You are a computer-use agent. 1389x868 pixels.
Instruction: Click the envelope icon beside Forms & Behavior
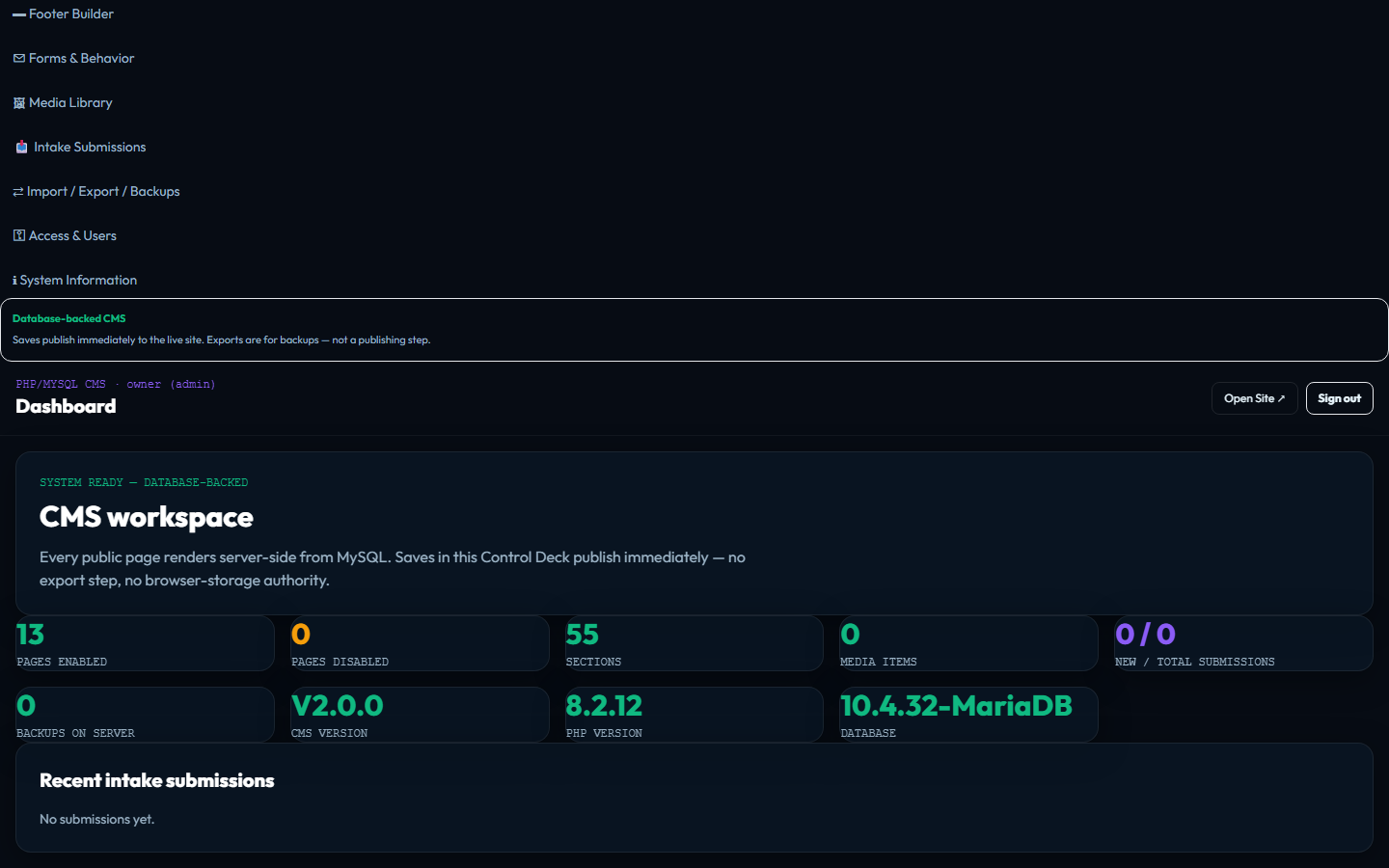(19, 59)
